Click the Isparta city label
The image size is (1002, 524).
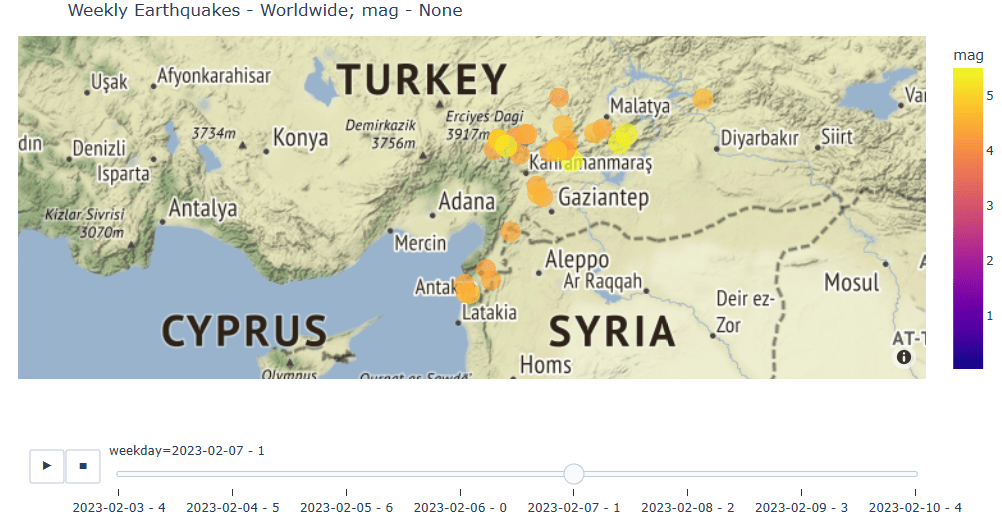(x=123, y=174)
